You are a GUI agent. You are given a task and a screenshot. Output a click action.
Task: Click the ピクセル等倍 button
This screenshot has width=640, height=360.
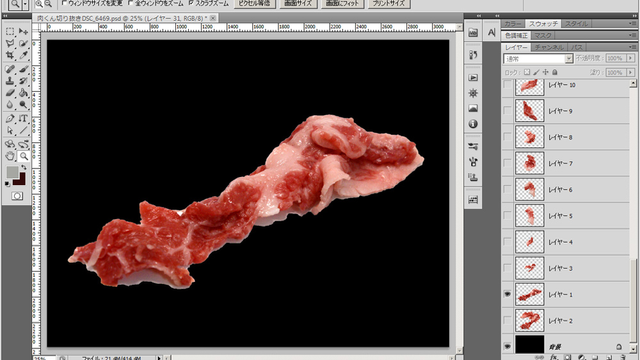255,4
